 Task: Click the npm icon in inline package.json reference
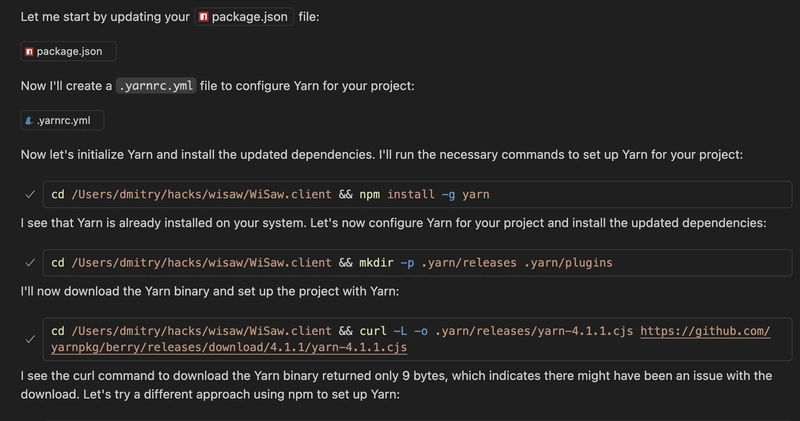click(203, 17)
